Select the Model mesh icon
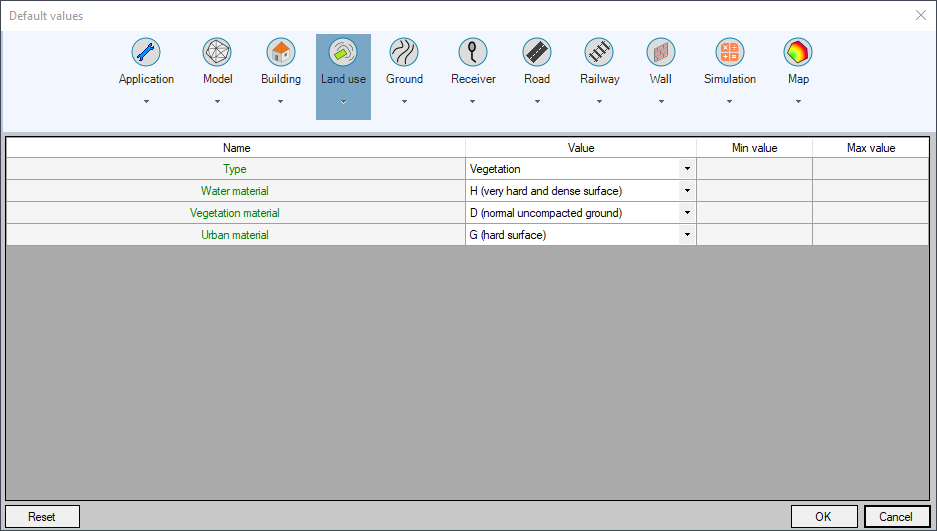937x531 pixels. (217, 53)
